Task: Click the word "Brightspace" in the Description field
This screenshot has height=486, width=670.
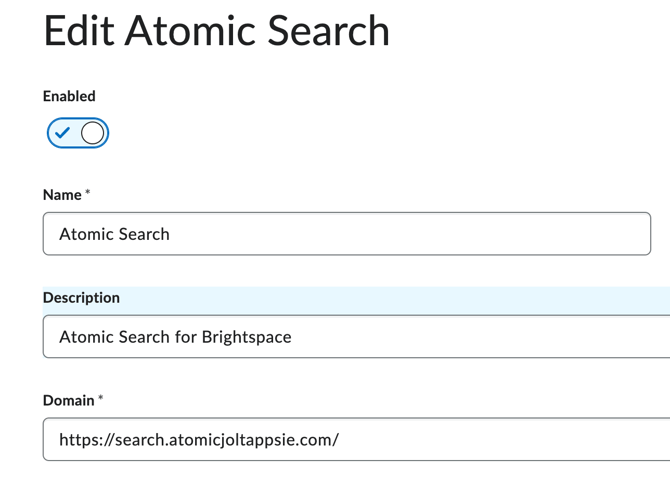Action: (243, 337)
